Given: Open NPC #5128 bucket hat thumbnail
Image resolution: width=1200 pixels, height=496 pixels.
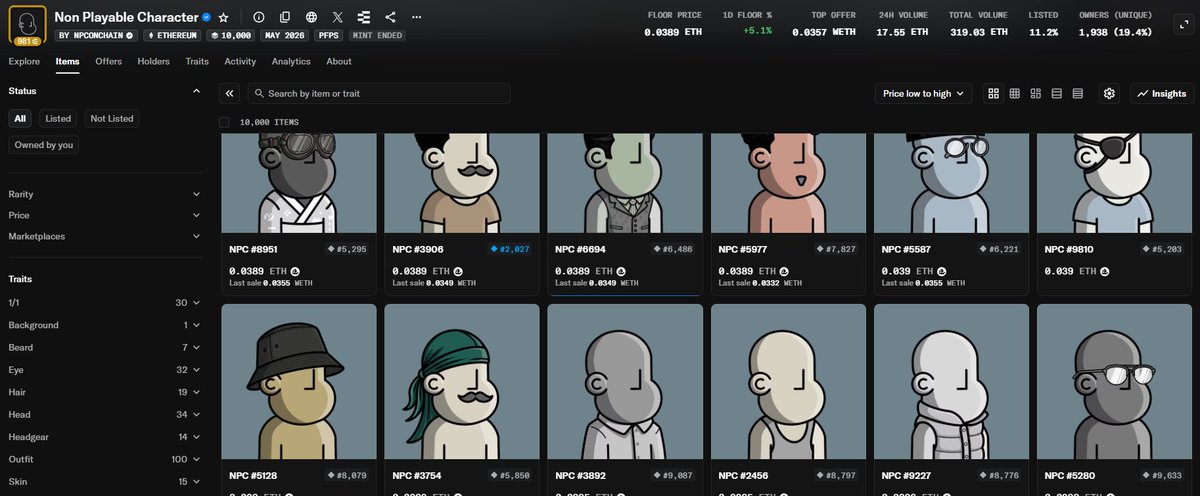Looking at the screenshot, I should (299, 381).
